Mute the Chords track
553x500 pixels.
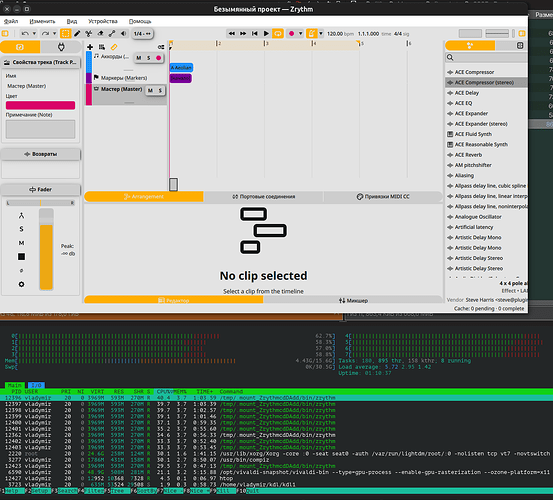(x=139, y=58)
